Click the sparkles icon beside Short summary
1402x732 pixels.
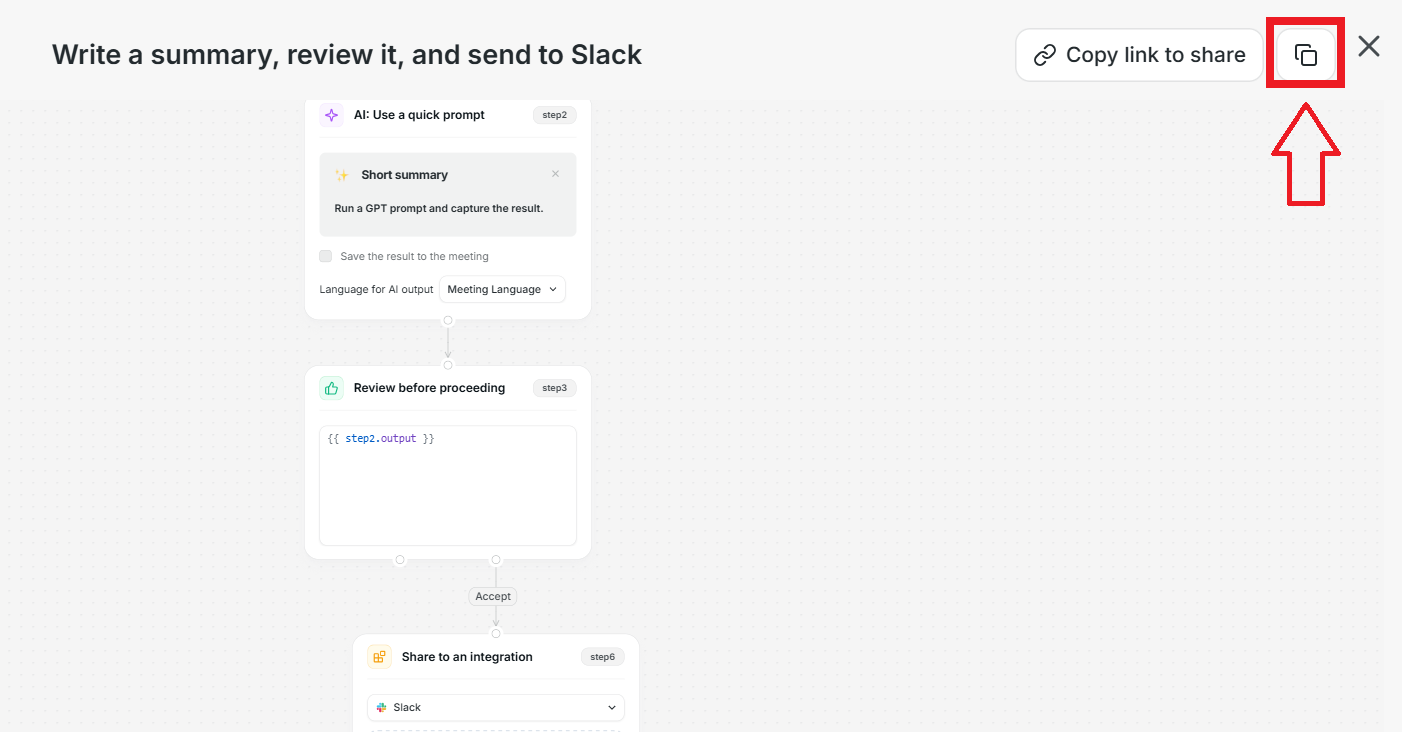[x=342, y=175]
